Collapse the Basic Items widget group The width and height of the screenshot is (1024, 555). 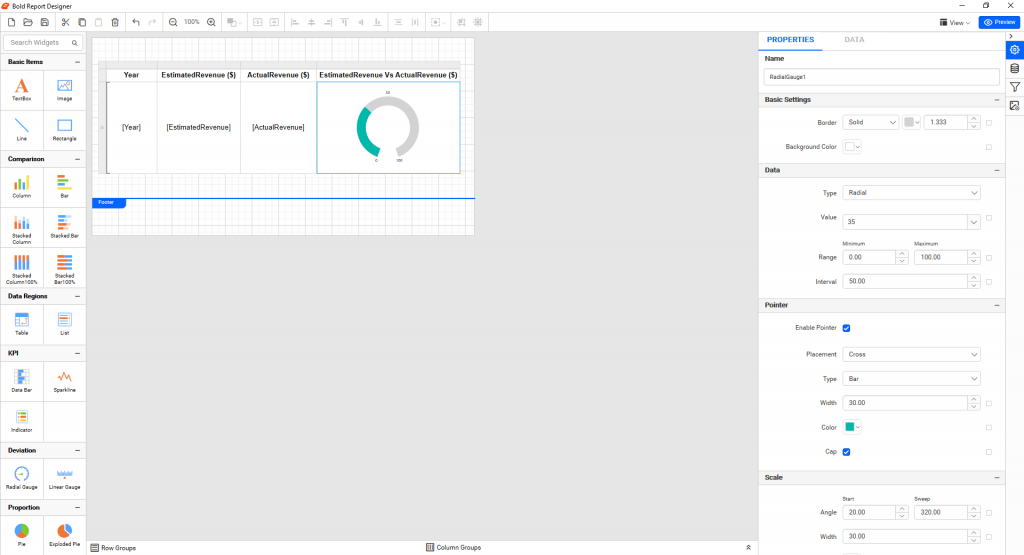tap(77, 62)
